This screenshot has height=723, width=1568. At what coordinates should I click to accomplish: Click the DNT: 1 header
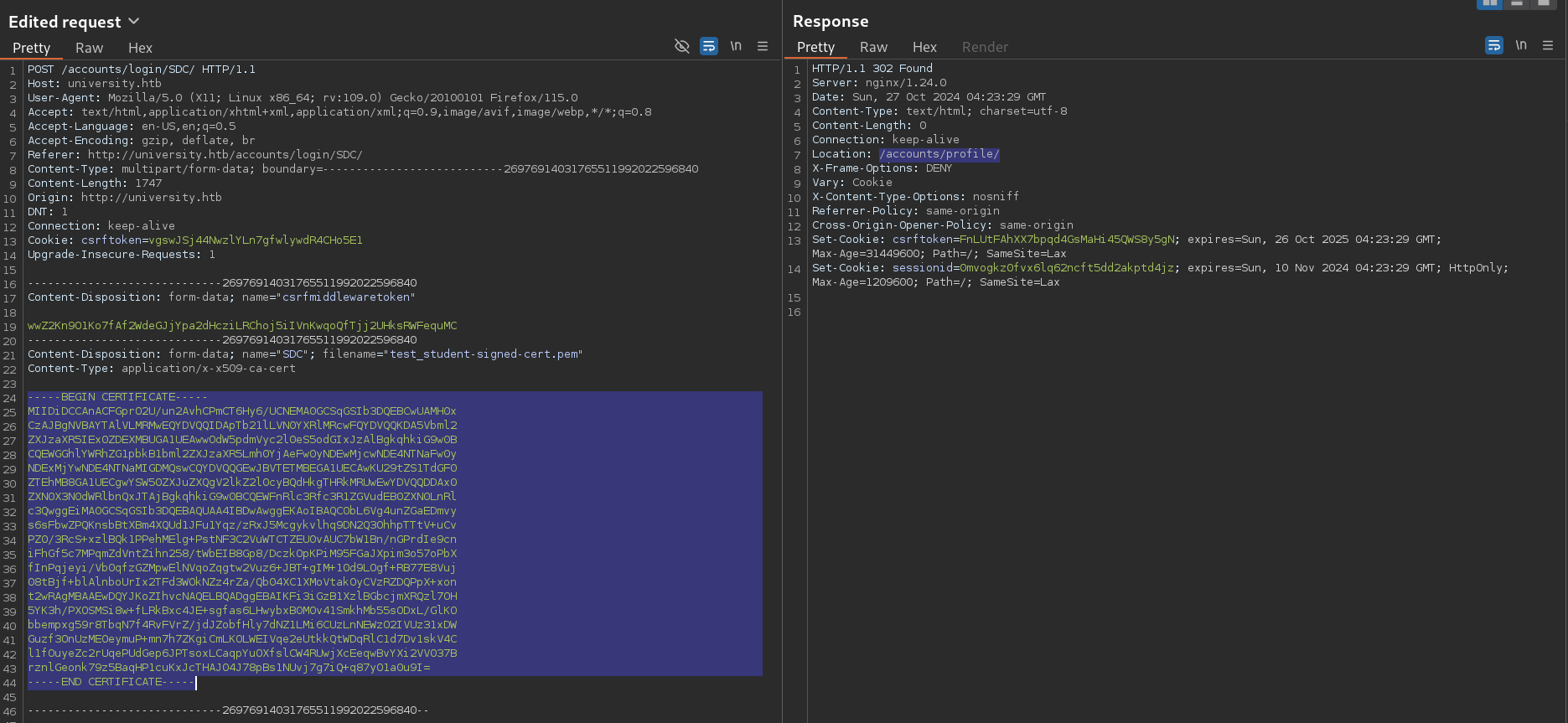[48, 212]
